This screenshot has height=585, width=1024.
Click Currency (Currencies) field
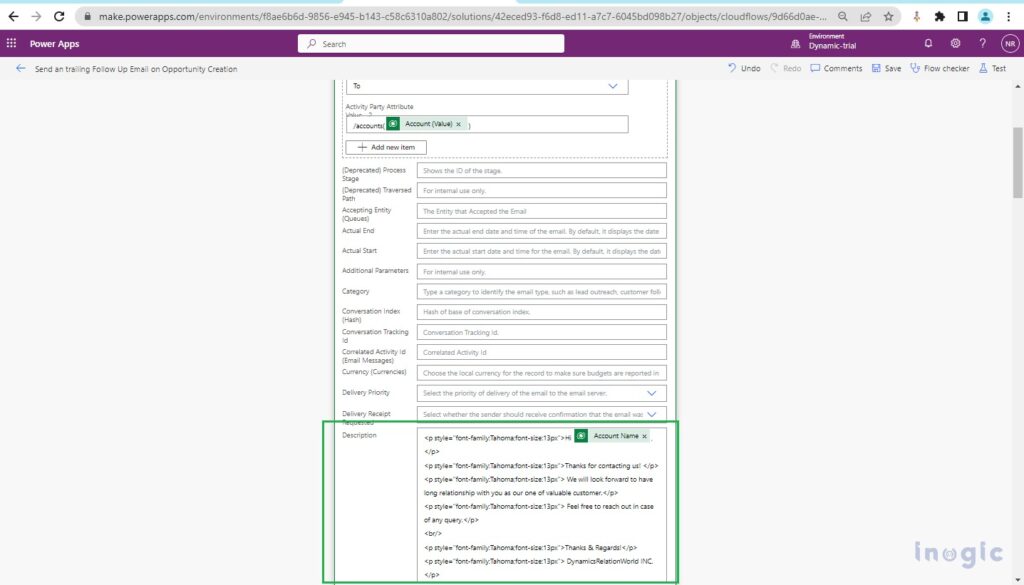(541, 373)
